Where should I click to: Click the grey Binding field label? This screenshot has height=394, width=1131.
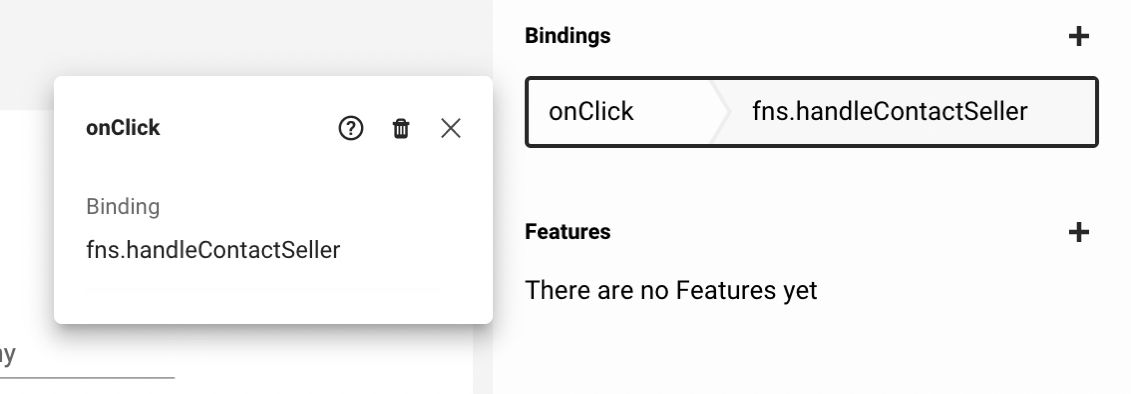coord(123,206)
